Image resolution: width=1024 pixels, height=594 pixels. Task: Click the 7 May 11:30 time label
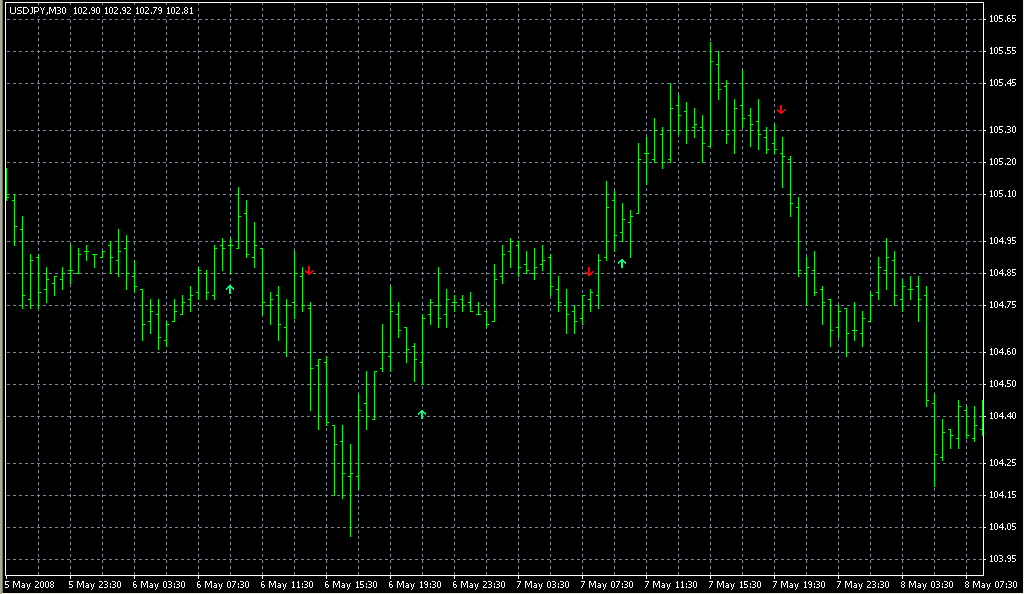coord(671,585)
